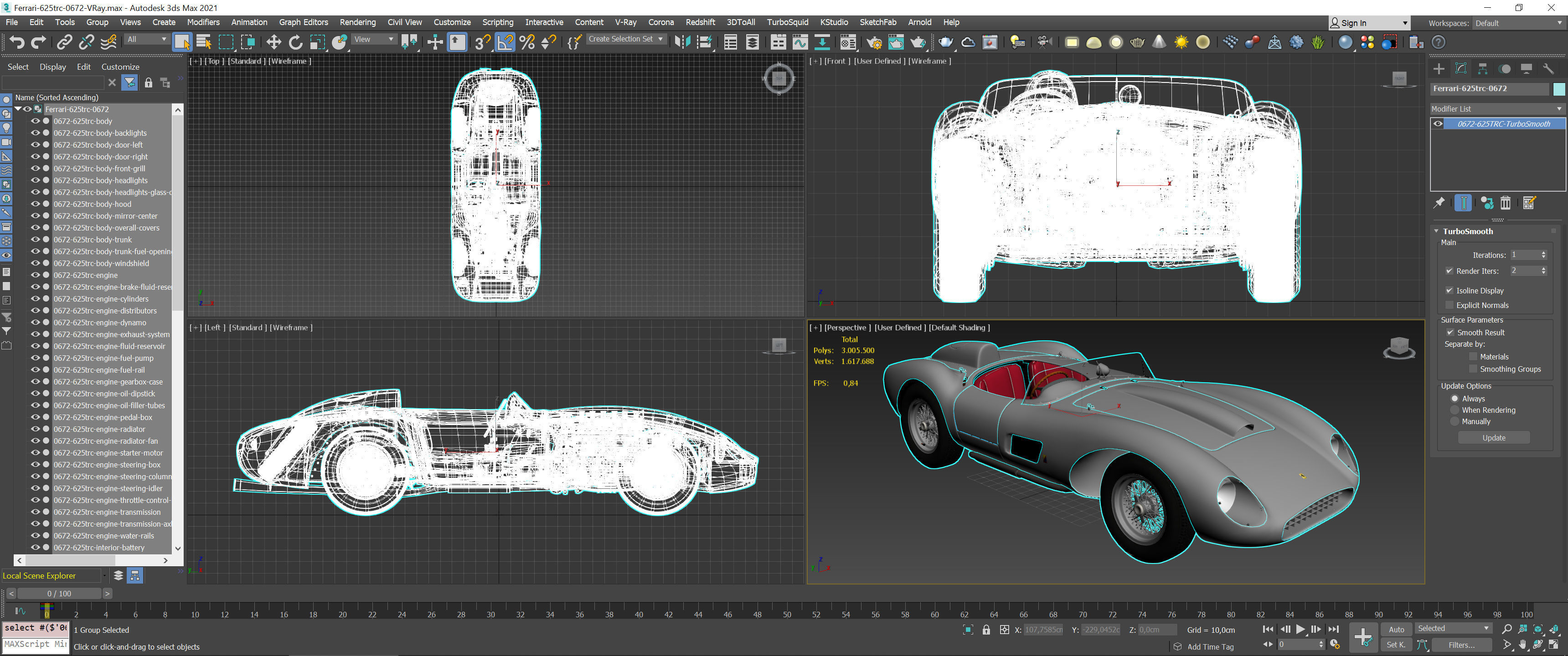Toggle Percent Snap tool

(526, 42)
